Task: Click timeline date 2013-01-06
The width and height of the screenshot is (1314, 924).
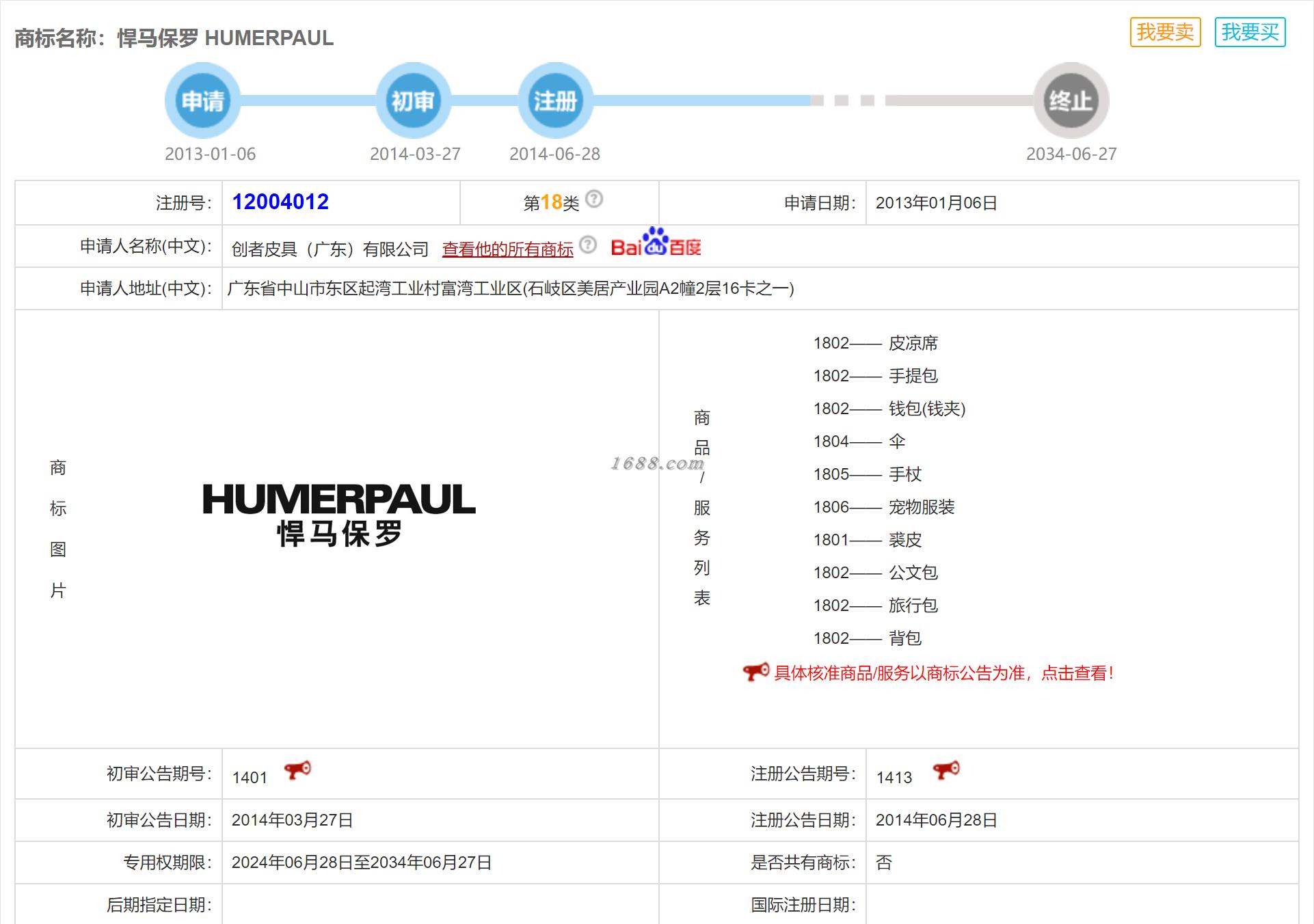Action: [211, 154]
